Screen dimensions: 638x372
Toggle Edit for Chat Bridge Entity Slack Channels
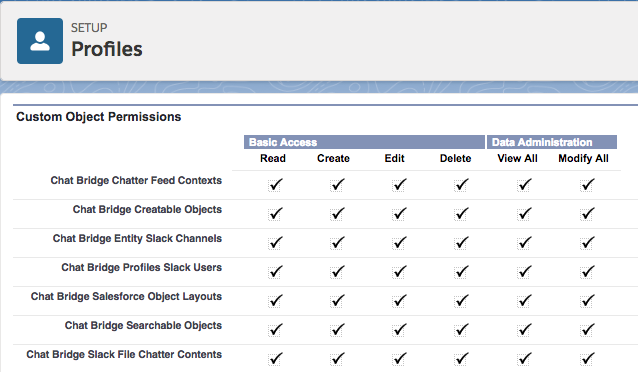click(x=399, y=243)
